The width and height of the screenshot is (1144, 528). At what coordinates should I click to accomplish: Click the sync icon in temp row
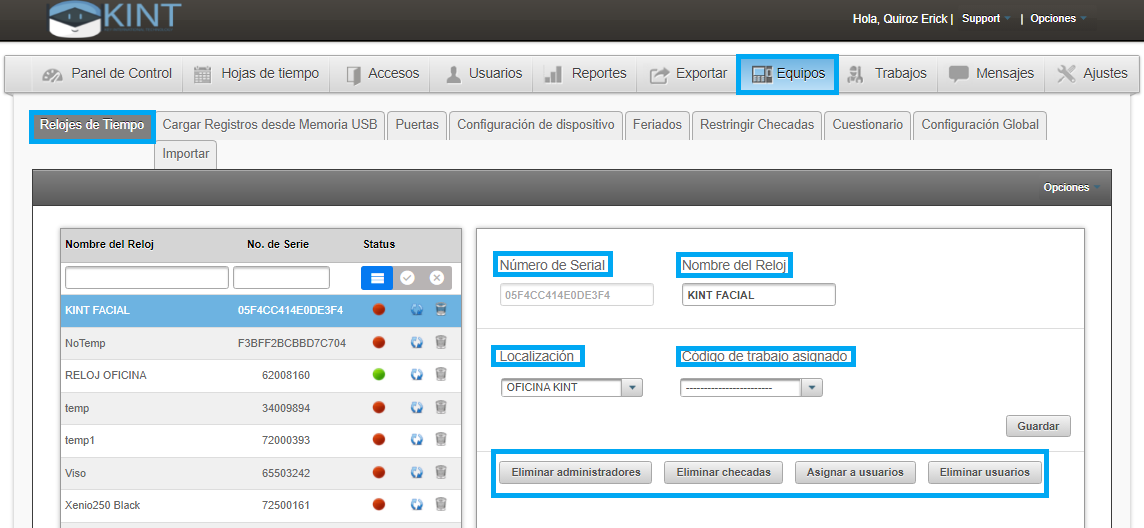tap(417, 408)
